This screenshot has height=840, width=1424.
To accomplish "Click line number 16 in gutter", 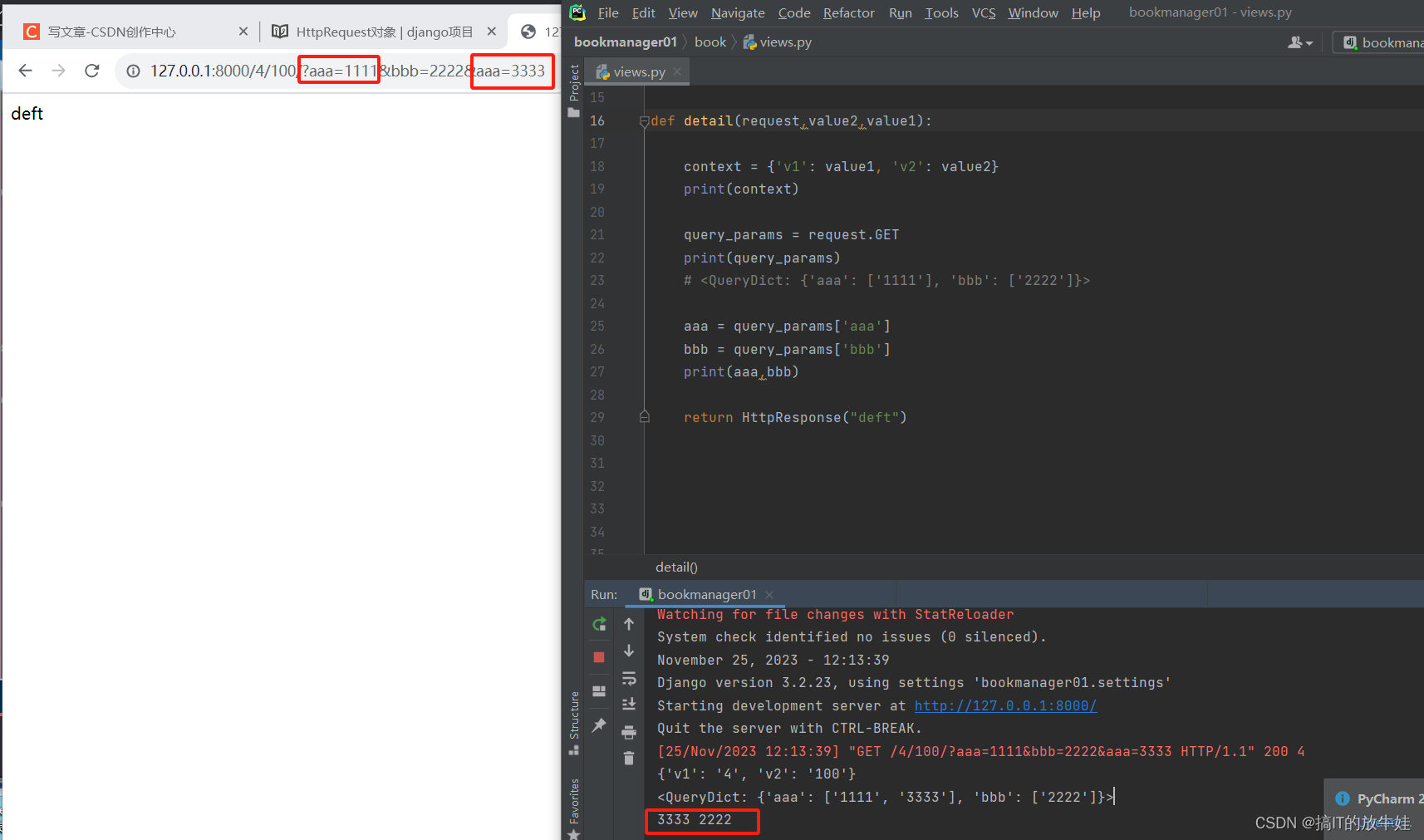I will click(x=597, y=121).
